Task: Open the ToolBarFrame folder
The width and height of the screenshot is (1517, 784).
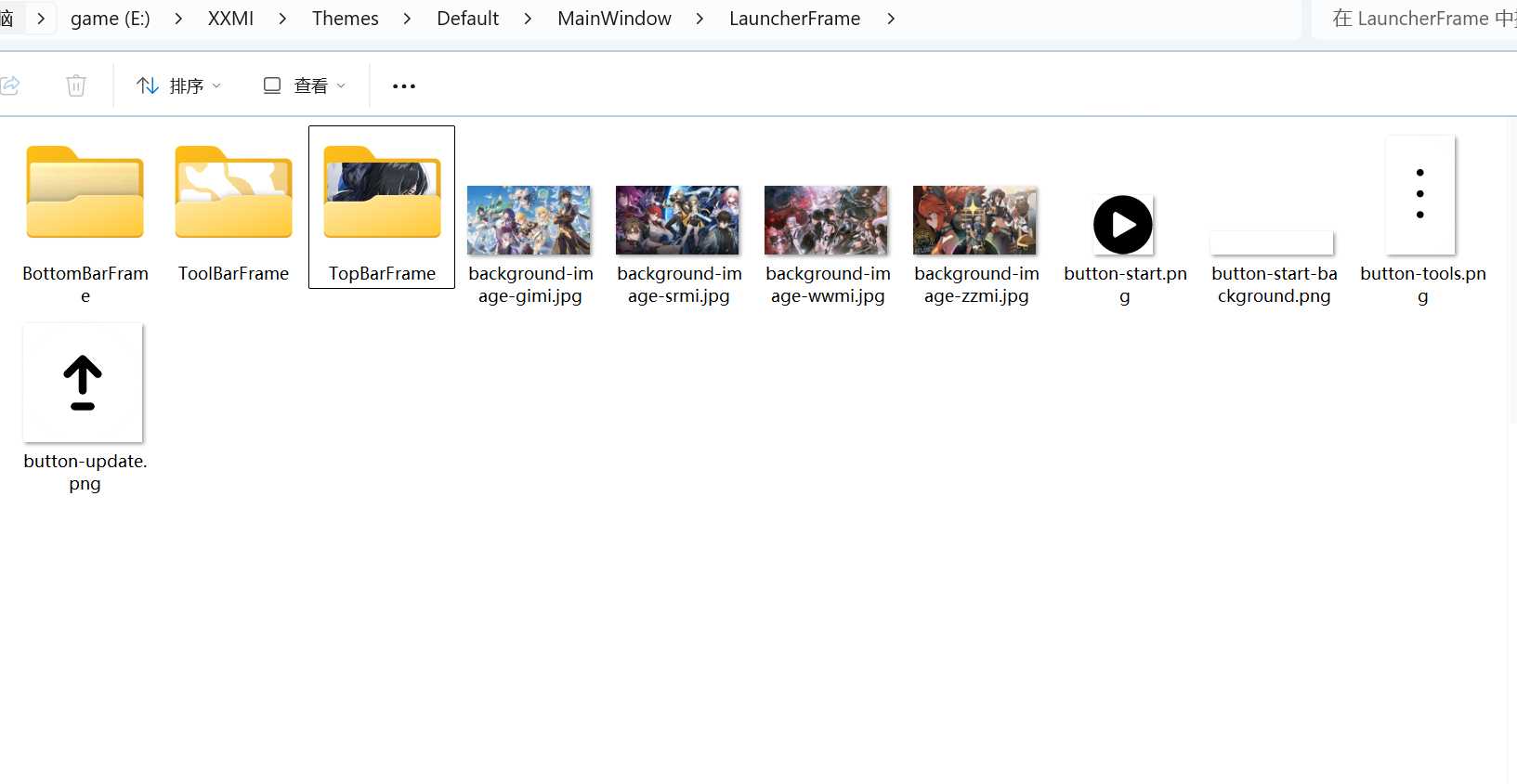Action: coord(233,195)
